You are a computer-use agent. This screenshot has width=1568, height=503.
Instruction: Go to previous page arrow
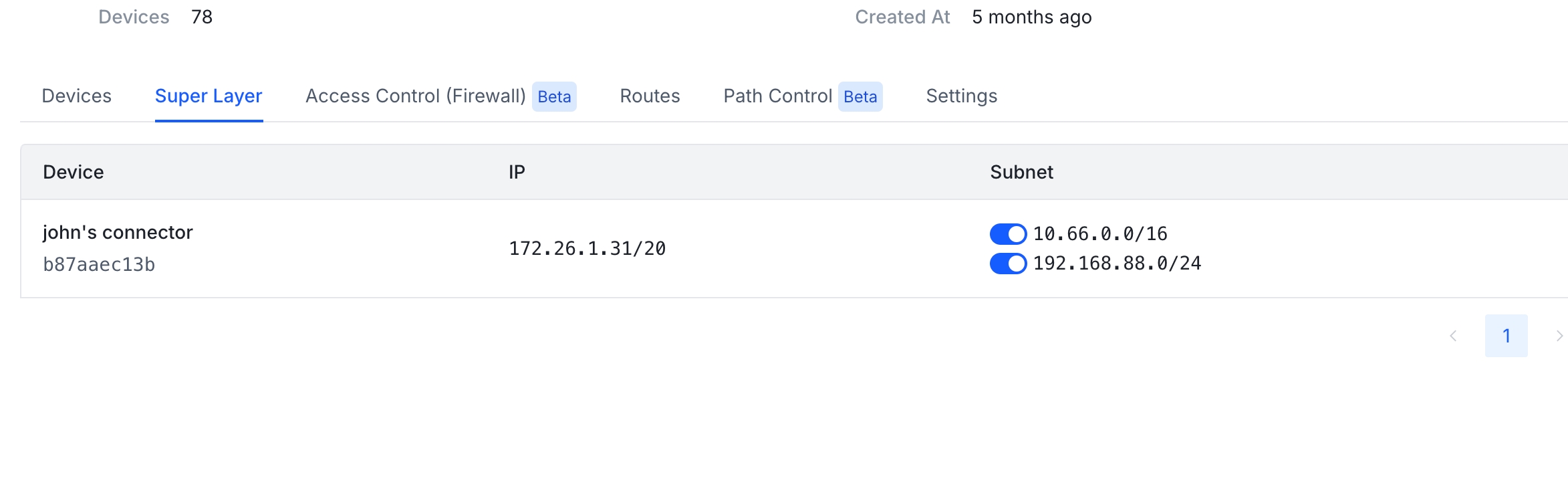[x=1453, y=336]
